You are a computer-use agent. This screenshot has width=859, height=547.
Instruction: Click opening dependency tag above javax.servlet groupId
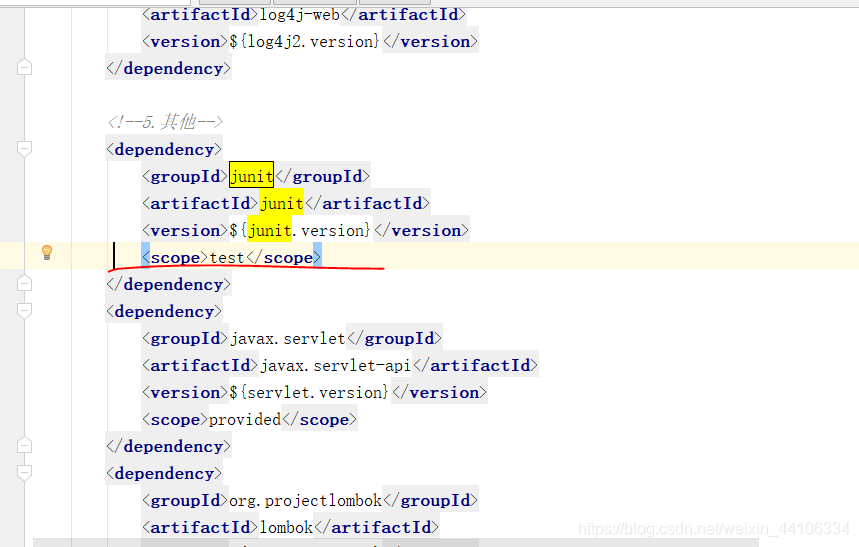click(164, 311)
